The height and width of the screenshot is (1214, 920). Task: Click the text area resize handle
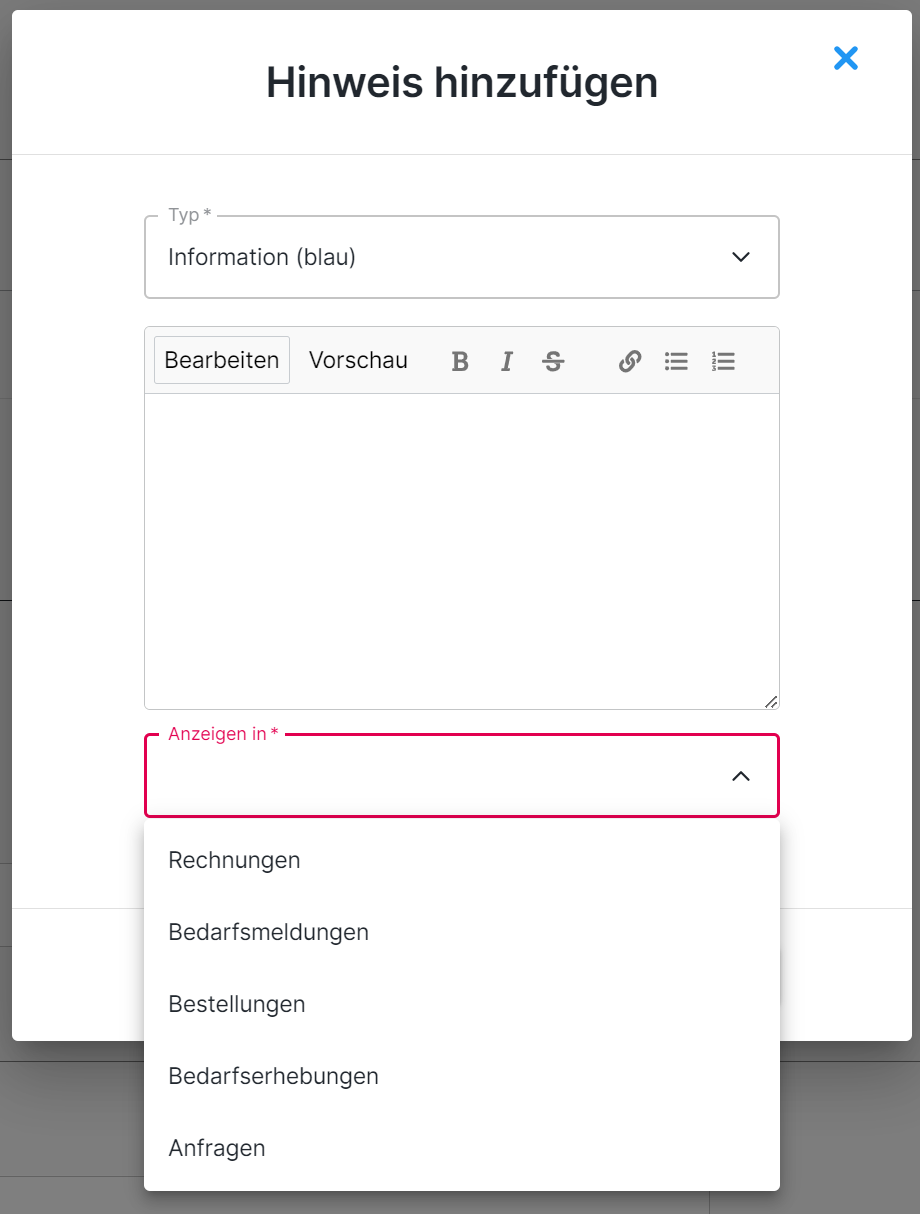[x=771, y=702]
